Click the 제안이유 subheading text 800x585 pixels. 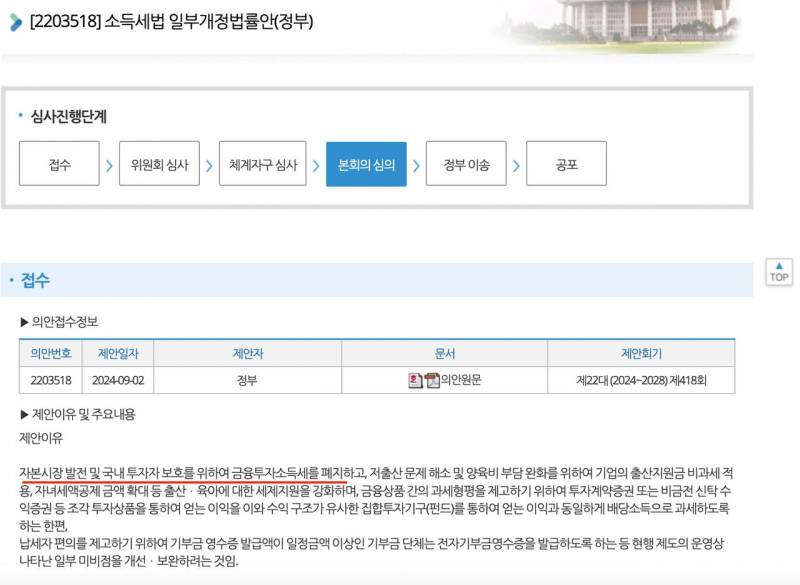[x=41, y=438]
